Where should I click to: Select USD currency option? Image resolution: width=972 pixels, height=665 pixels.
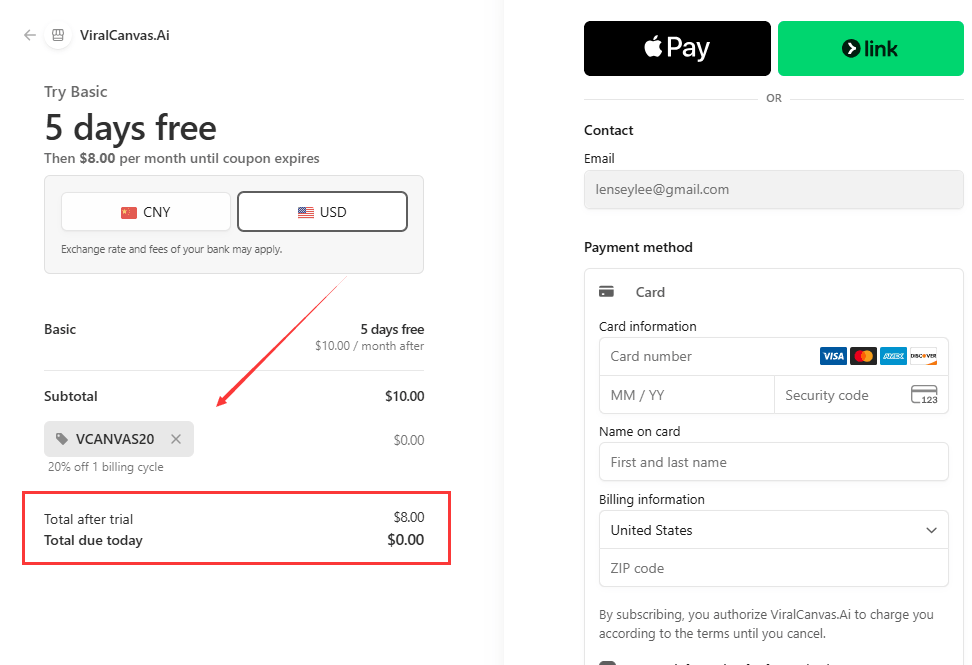pos(322,212)
